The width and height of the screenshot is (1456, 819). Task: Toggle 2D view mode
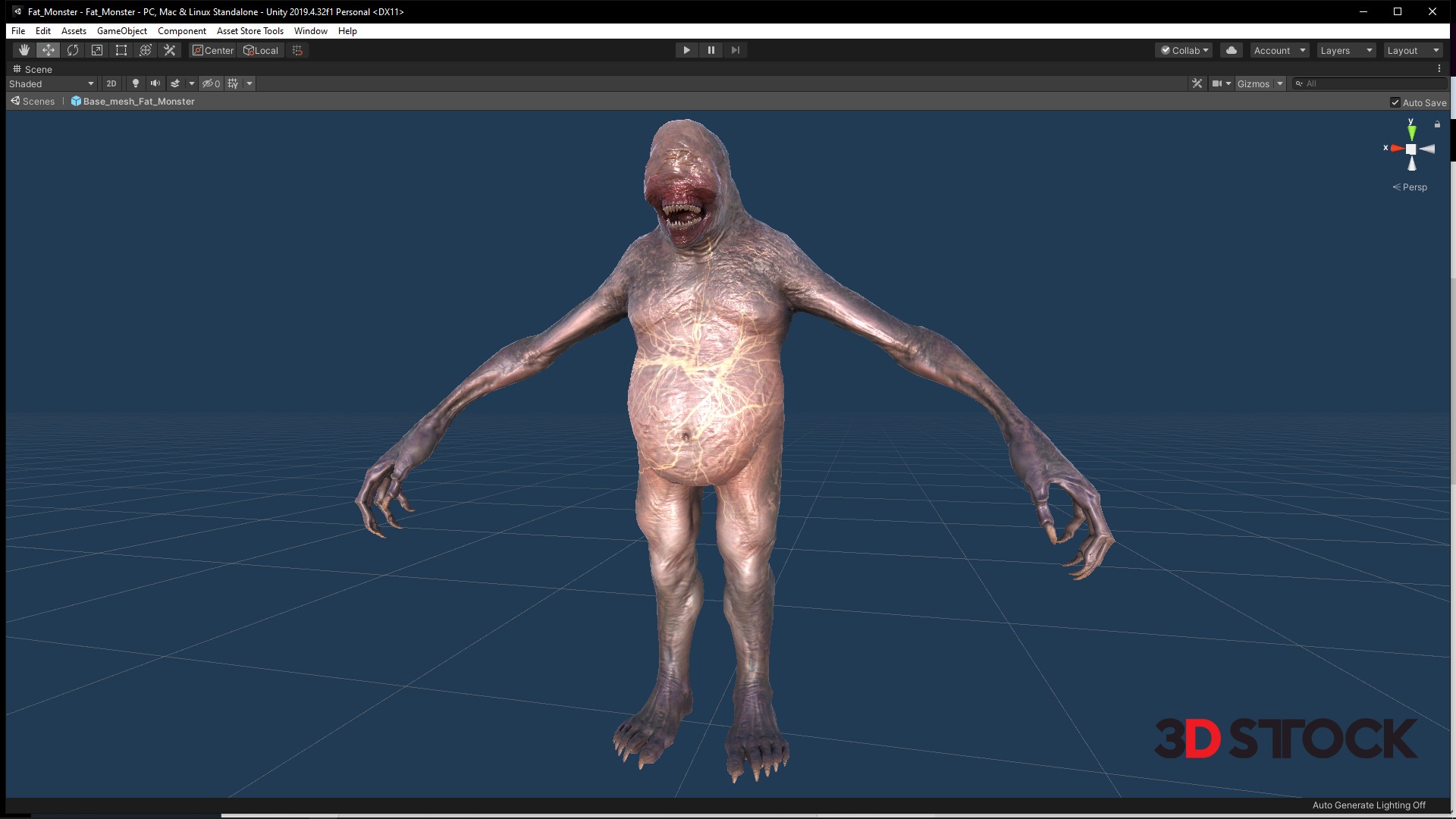pyautogui.click(x=111, y=83)
